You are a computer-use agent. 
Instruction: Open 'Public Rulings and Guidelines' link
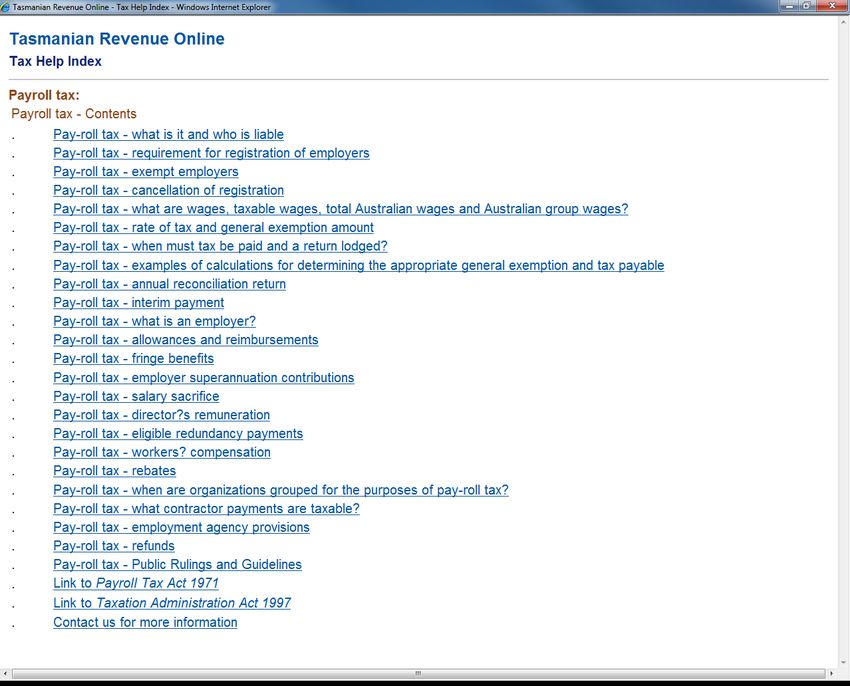177,565
